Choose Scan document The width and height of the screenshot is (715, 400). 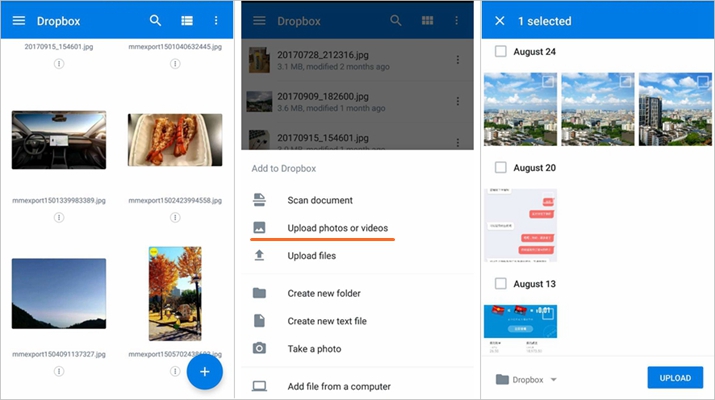coord(358,200)
